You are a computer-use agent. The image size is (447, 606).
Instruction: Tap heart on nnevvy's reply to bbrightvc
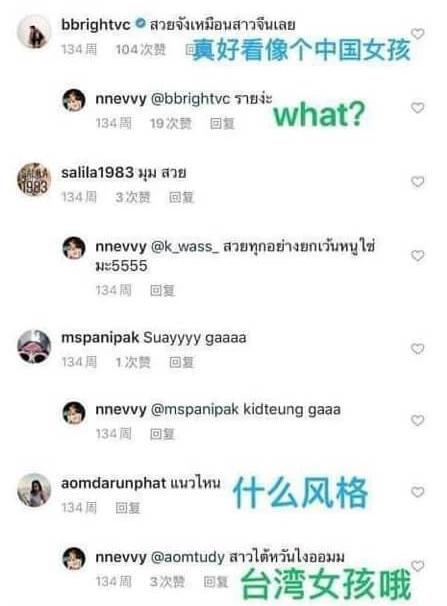pyautogui.click(x=417, y=107)
